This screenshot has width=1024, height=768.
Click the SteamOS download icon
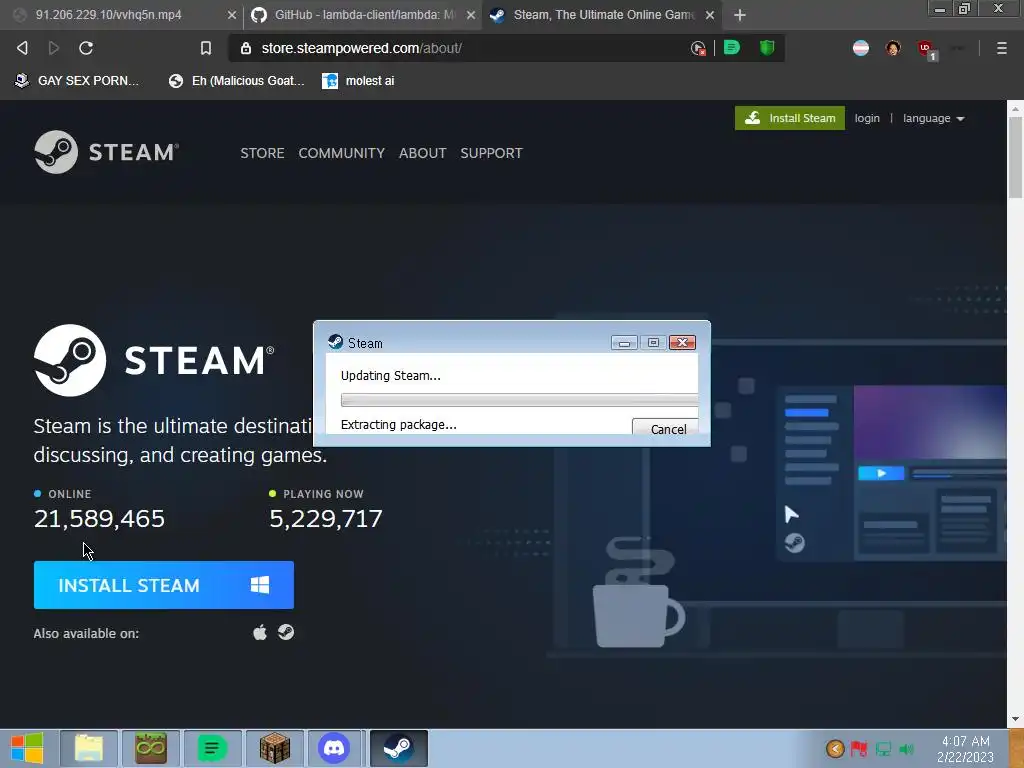[286, 632]
